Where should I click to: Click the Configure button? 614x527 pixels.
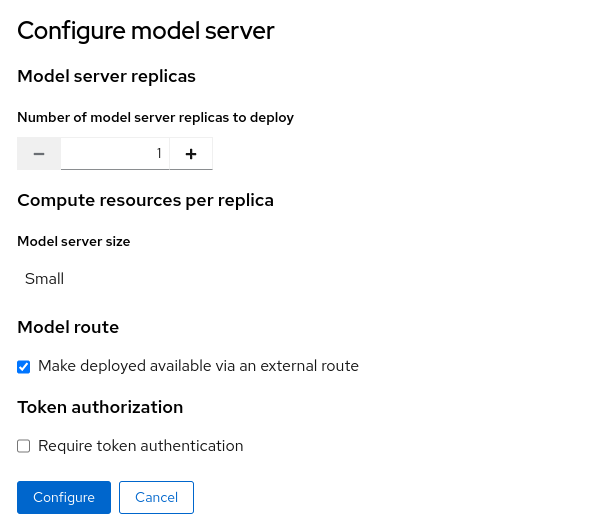click(x=64, y=497)
